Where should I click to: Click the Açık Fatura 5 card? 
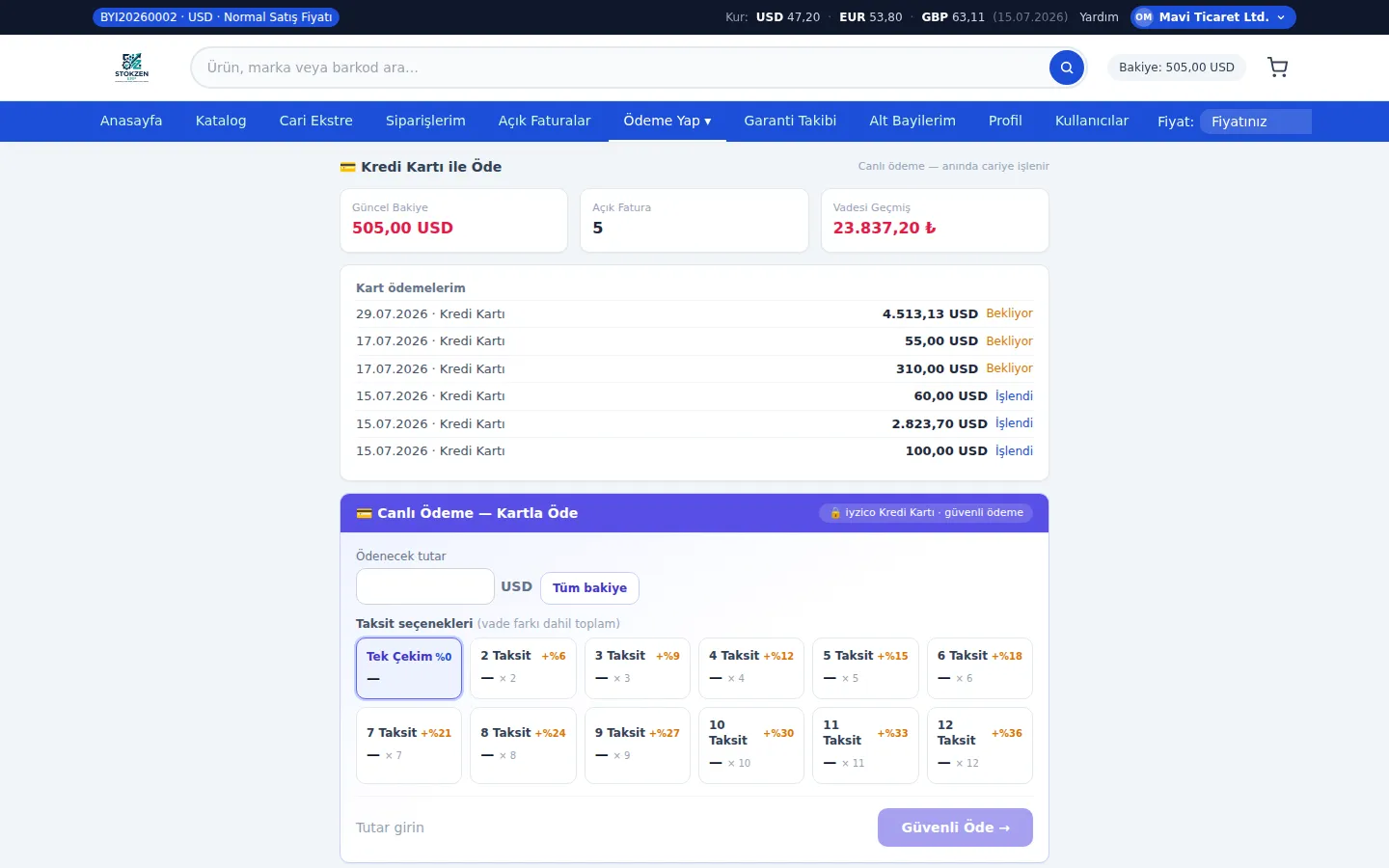[694, 220]
